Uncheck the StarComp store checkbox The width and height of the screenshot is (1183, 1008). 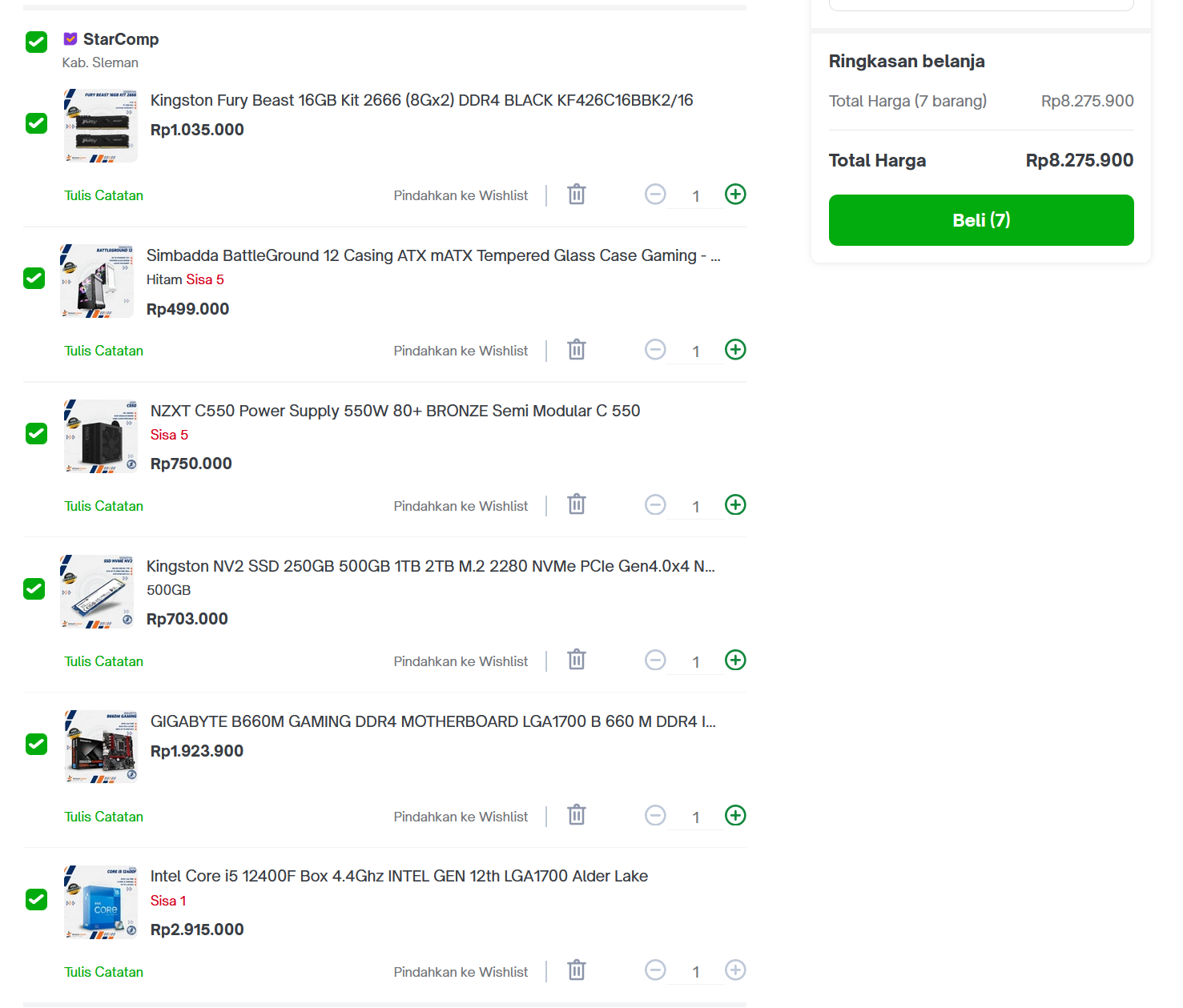(36, 42)
